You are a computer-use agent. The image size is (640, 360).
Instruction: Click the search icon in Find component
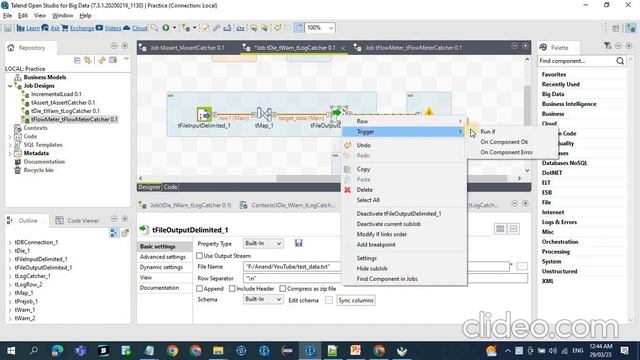tap(620, 61)
